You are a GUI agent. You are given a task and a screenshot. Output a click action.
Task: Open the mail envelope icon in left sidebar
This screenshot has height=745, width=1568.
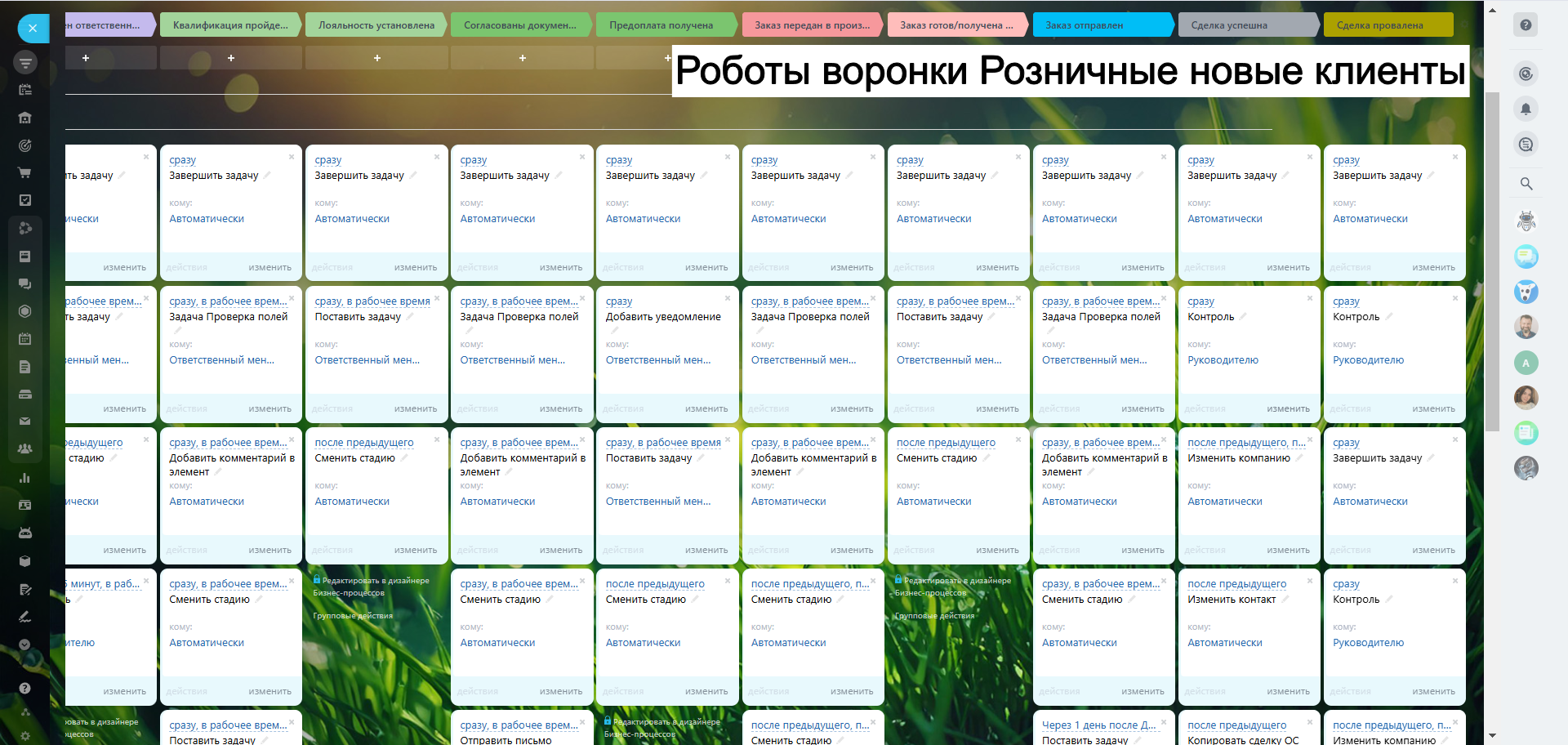tap(25, 422)
